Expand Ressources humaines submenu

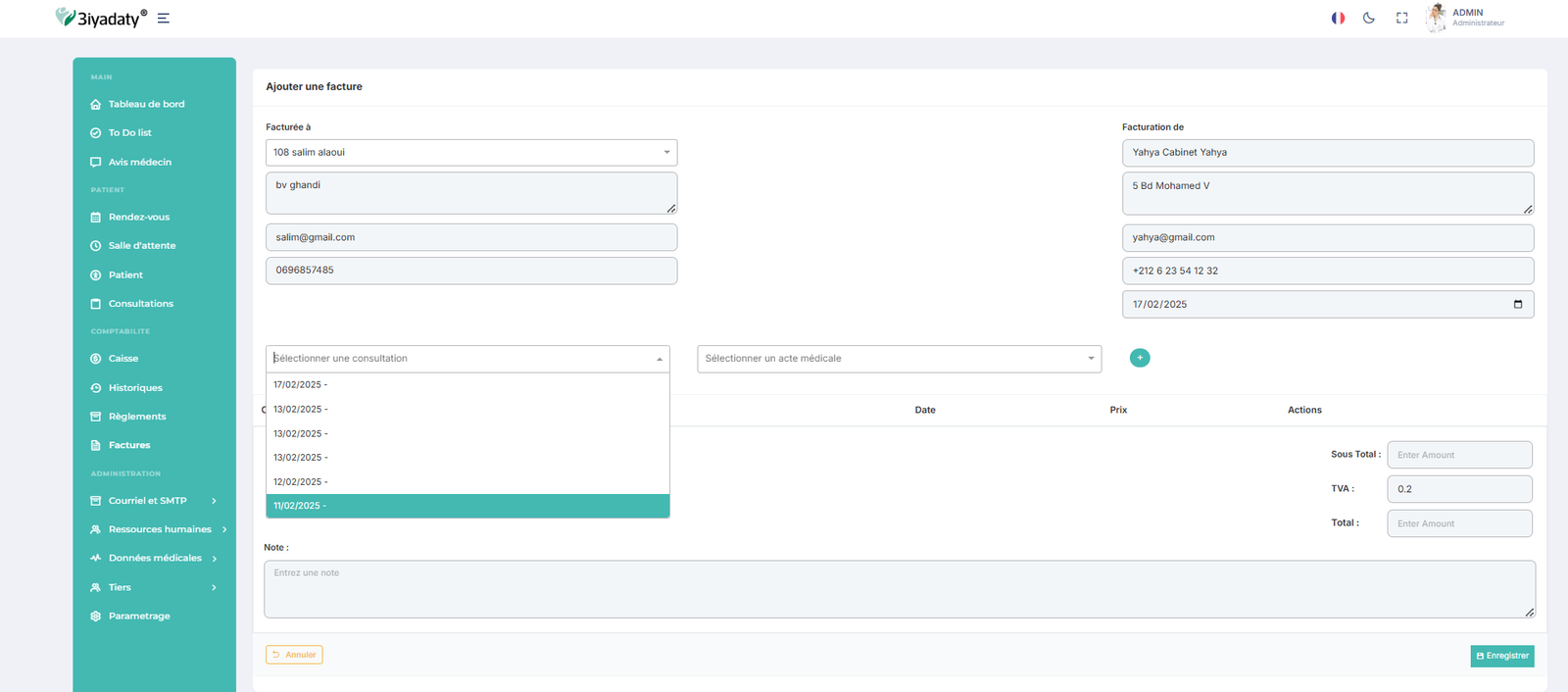pos(160,529)
